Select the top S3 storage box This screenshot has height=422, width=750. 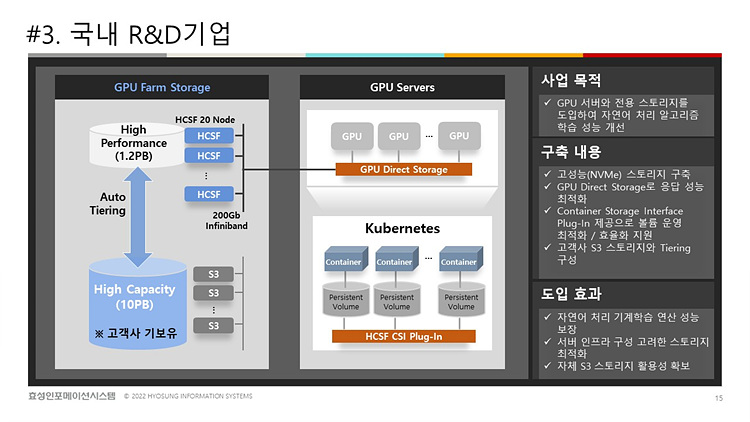pos(213,274)
